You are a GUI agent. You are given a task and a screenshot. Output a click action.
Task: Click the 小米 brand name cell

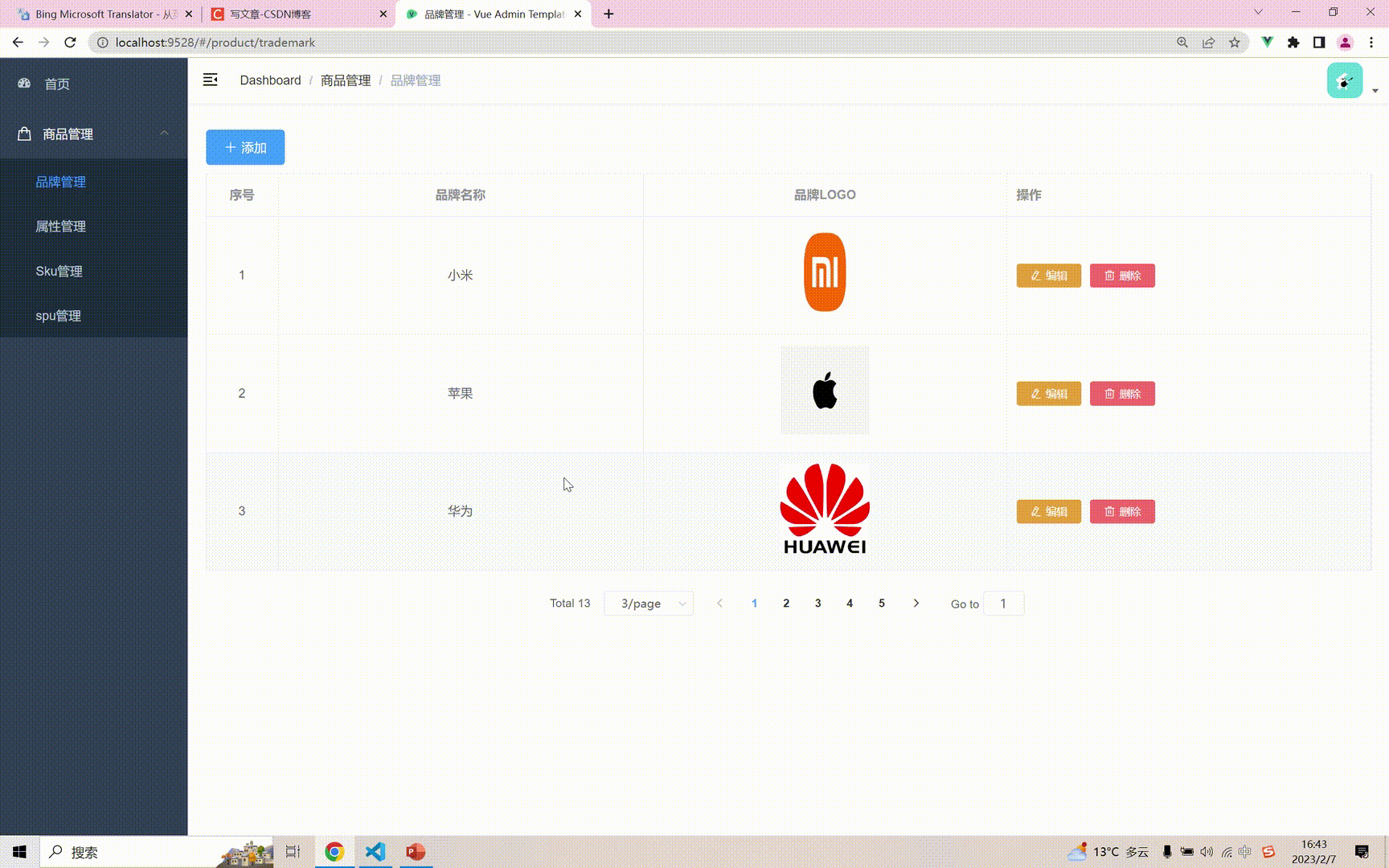coord(460,275)
